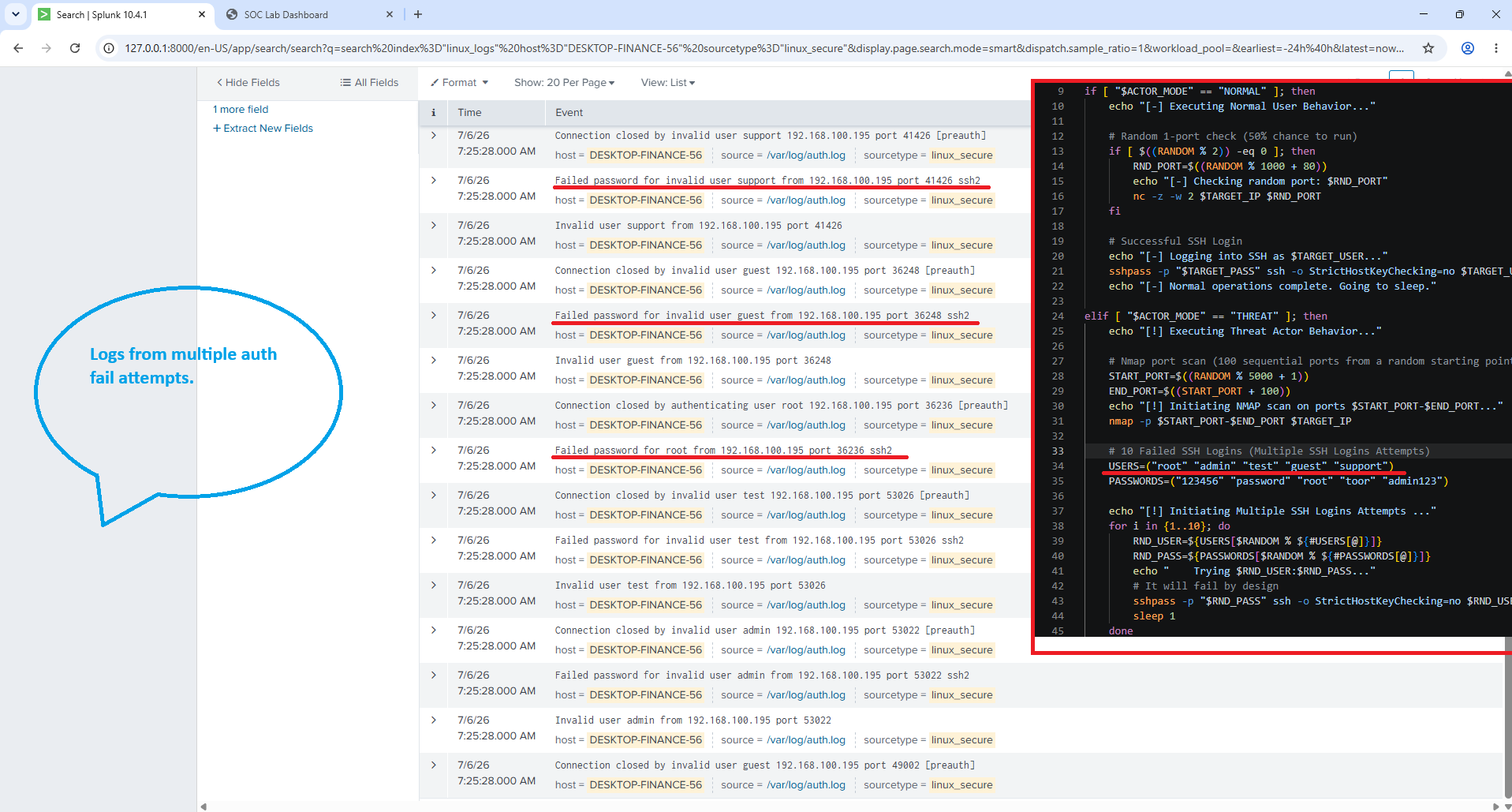
Task: Open All Fields dialog
Action: (x=369, y=82)
